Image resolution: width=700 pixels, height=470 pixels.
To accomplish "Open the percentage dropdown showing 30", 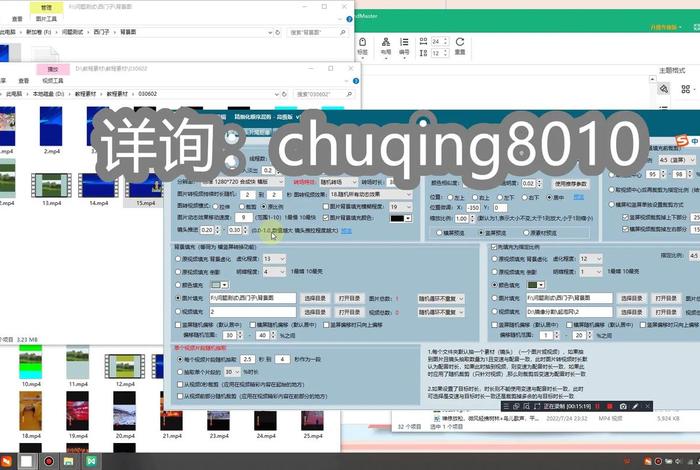I will (232, 372).
